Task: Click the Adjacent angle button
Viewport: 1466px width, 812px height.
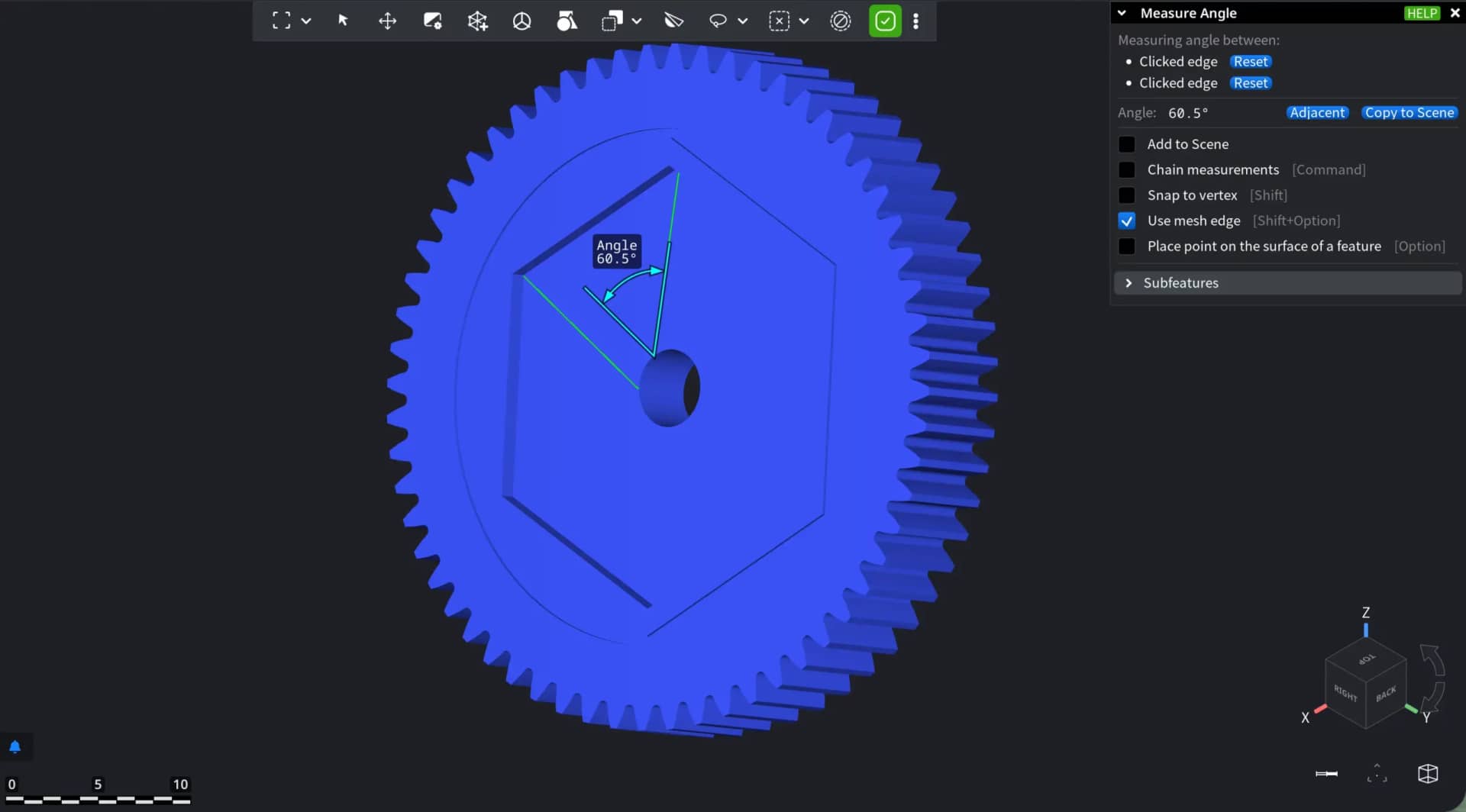Action: tap(1317, 112)
